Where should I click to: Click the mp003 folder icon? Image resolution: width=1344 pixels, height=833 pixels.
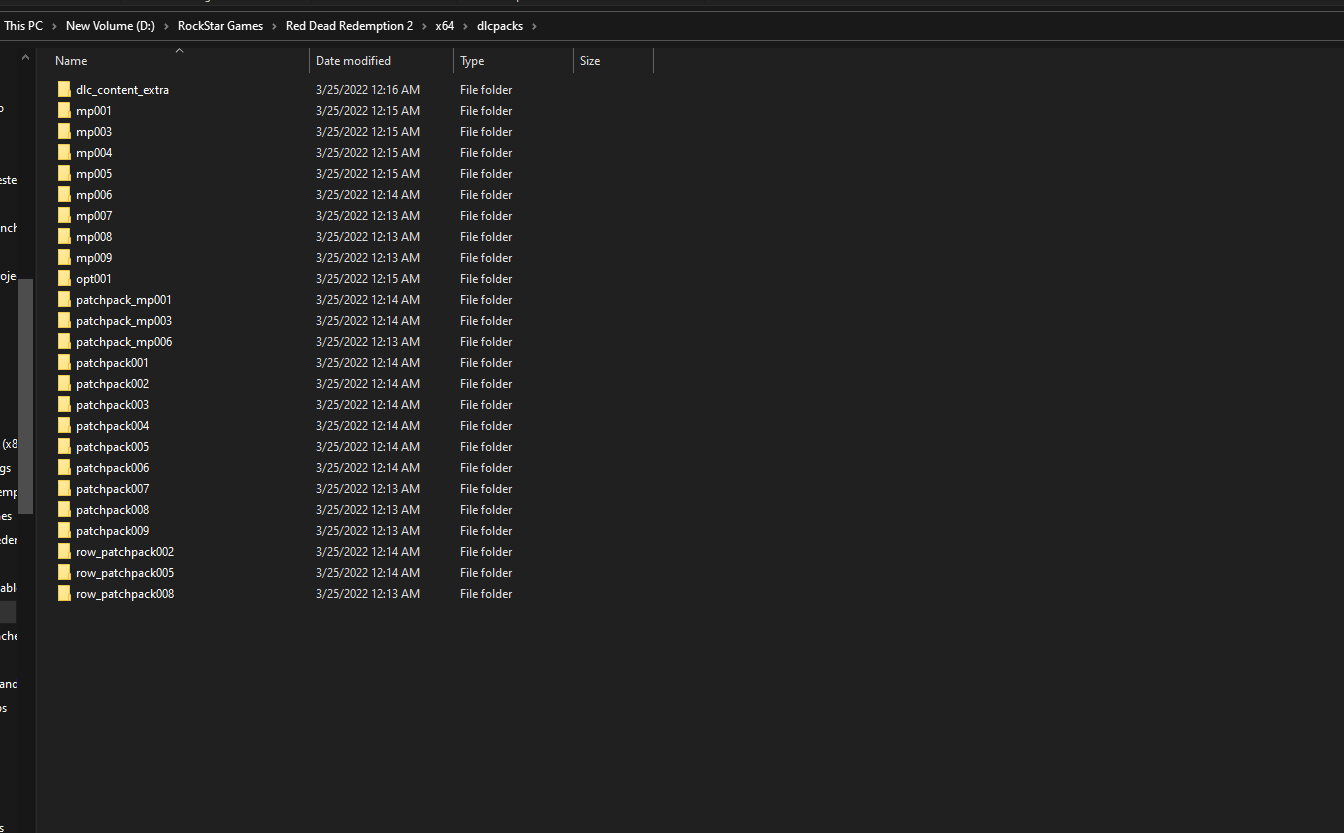(64, 132)
